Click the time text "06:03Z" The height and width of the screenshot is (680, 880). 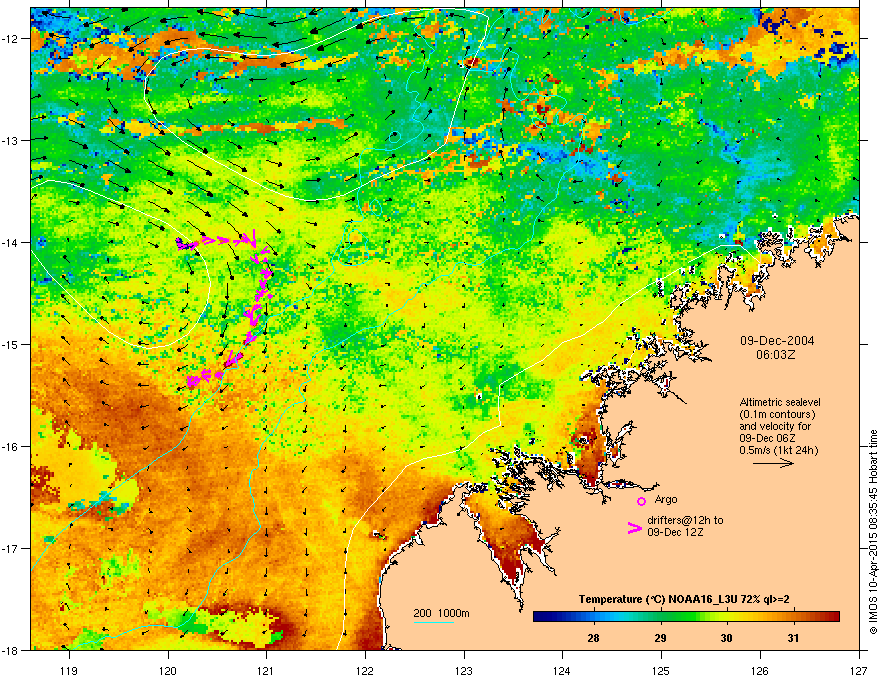pos(776,355)
